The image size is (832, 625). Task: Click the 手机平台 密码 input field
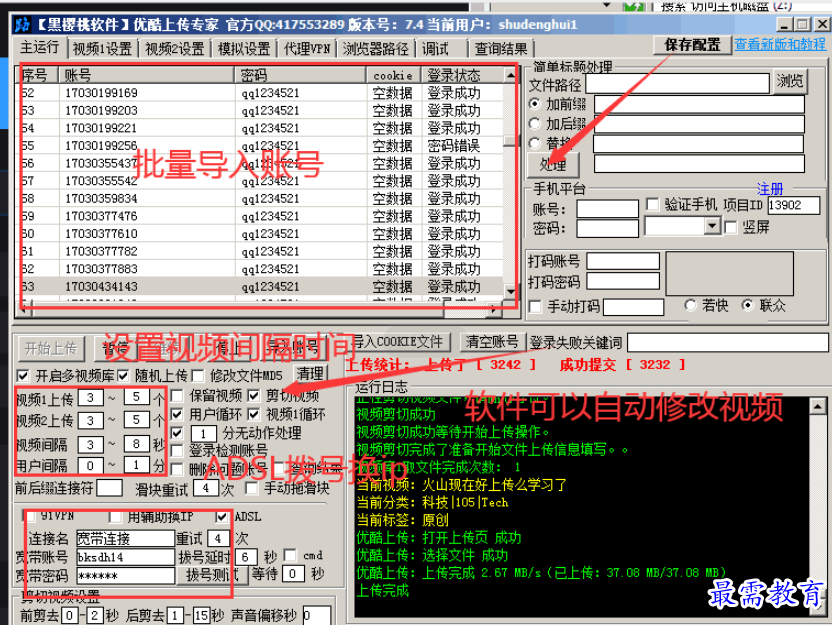(x=608, y=229)
